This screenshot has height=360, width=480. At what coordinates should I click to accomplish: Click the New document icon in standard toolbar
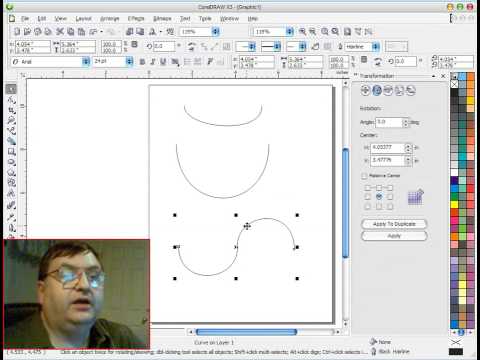tap(17, 32)
